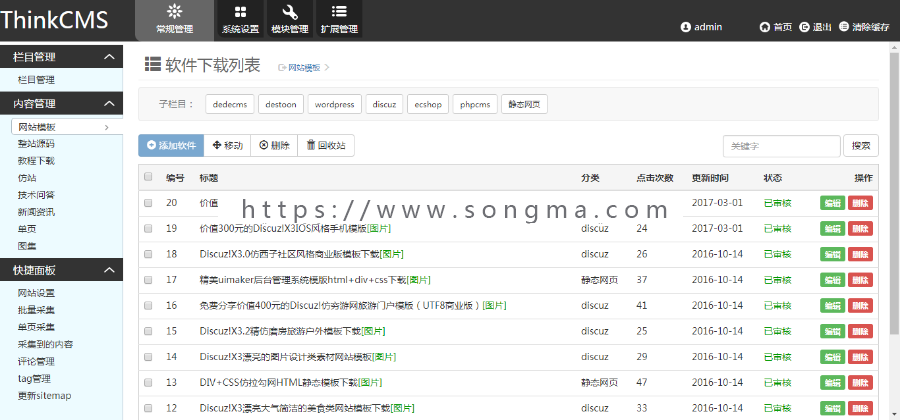The width and height of the screenshot is (900, 420).
Task: Click the 移动 move button
Action: point(227,145)
